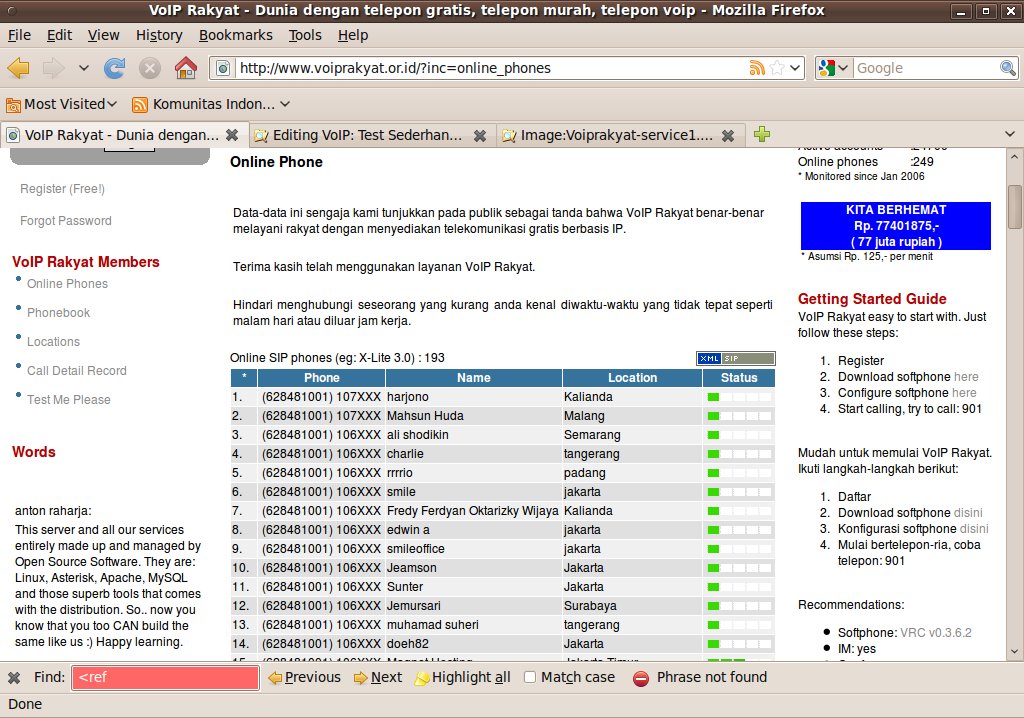Viewport: 1024px width, 718px height.
Task: Open a new tab with green plus
Action: point(762,135)
